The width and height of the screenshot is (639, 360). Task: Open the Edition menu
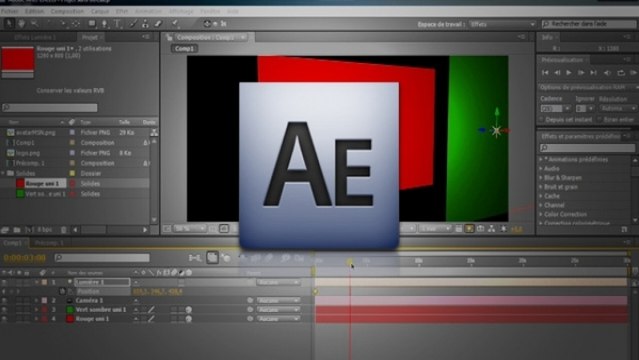tap(34, 11)
